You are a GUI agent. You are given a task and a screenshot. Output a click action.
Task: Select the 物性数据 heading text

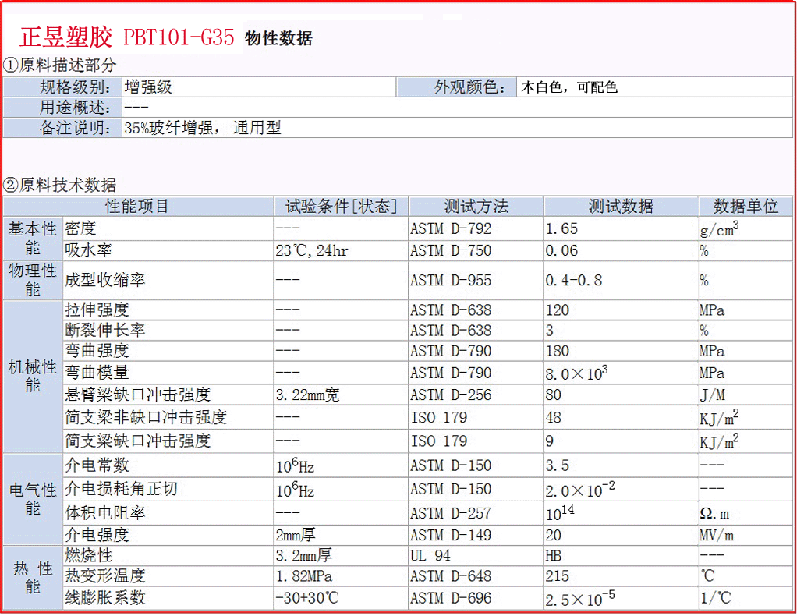coord(278,39)
